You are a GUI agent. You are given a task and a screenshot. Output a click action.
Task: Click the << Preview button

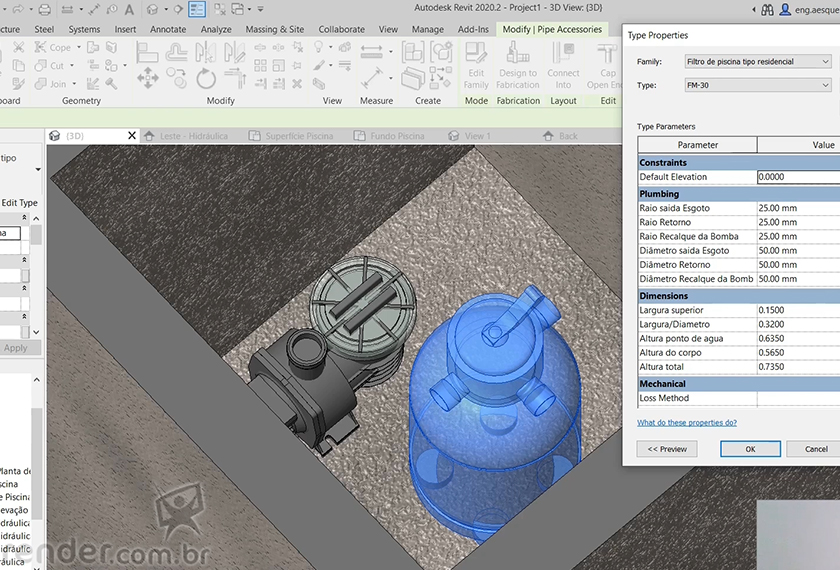[667, 449]
